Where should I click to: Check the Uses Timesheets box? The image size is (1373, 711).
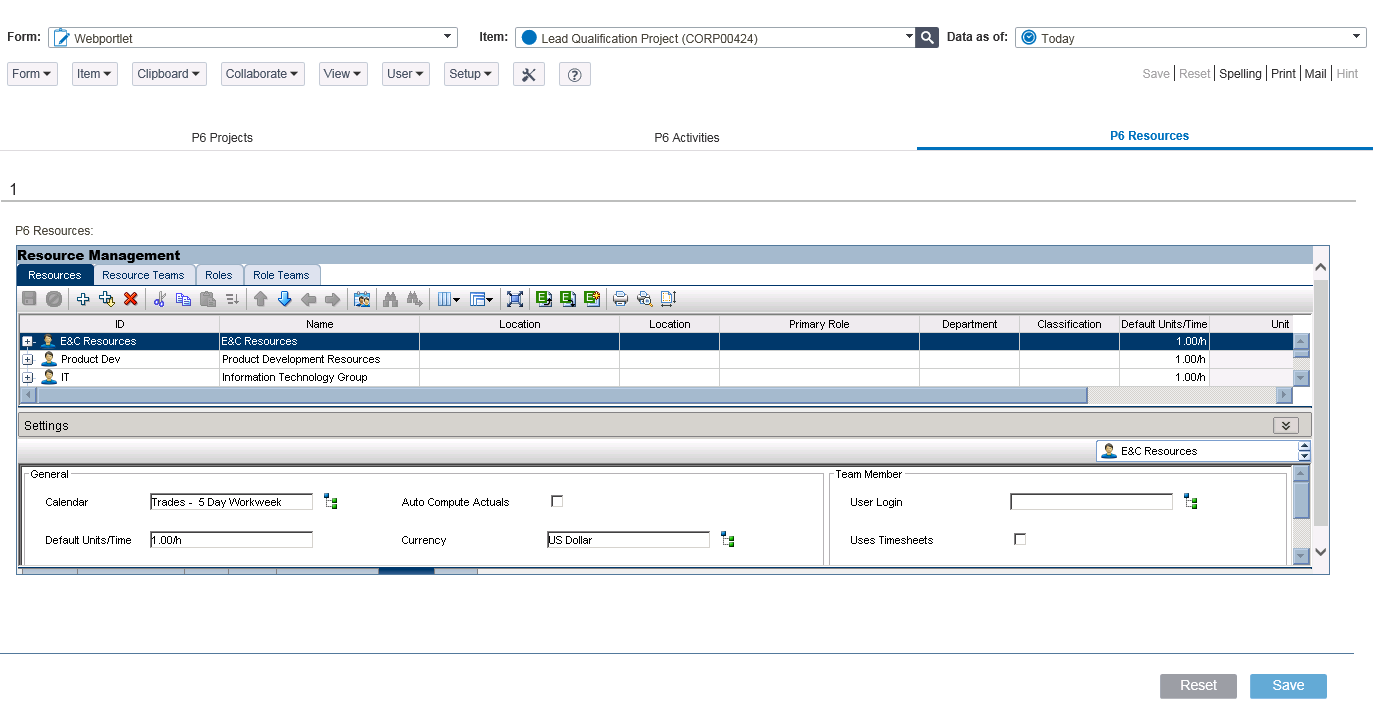pos(1020,539)
